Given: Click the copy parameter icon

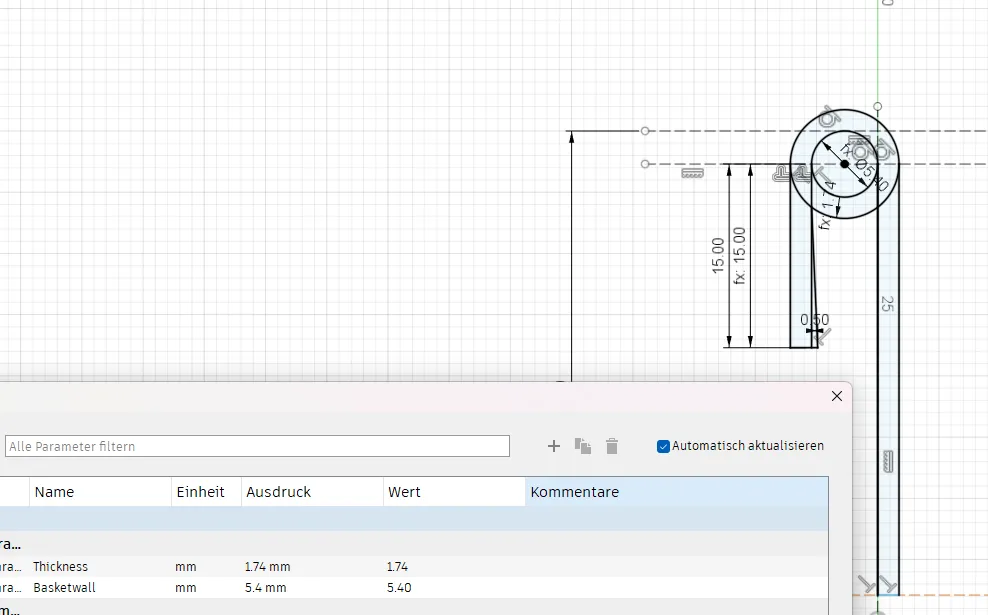Looking at the screenshot, I should 583,446.
